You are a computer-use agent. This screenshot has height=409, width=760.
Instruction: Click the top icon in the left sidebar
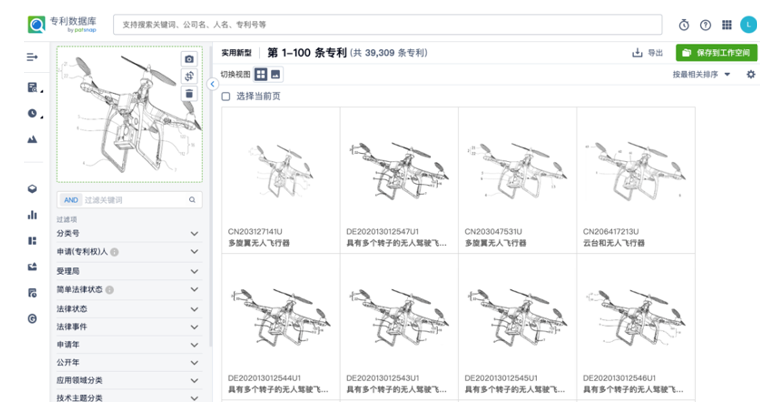pos(32,56)
